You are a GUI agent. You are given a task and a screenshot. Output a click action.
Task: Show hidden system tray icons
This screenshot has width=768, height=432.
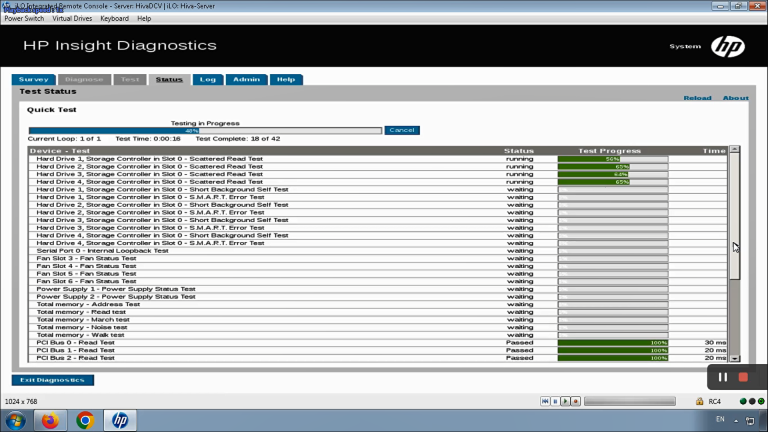click(x=736, y=421)
